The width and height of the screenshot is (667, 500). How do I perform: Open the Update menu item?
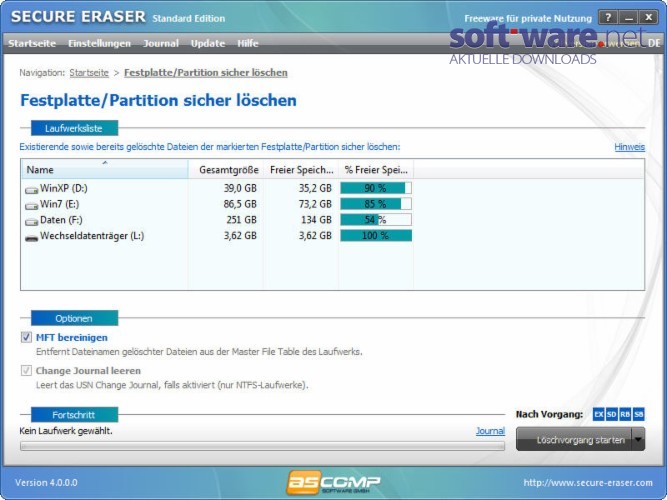[208, 43]
